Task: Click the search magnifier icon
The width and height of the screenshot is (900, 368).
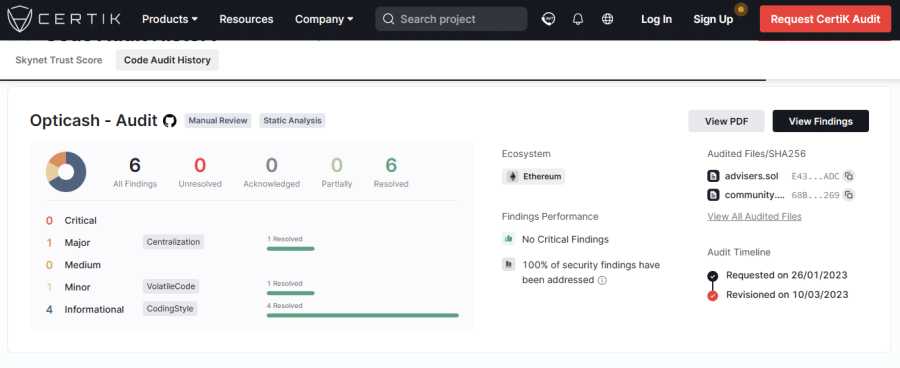Action: 389,19
